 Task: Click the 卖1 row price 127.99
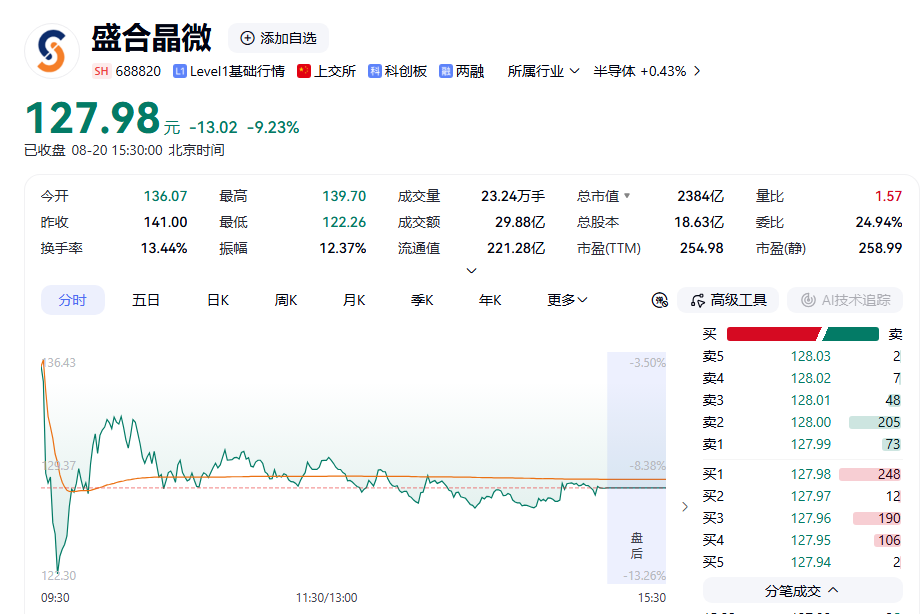pyautogui.click(x=811, y=444)
